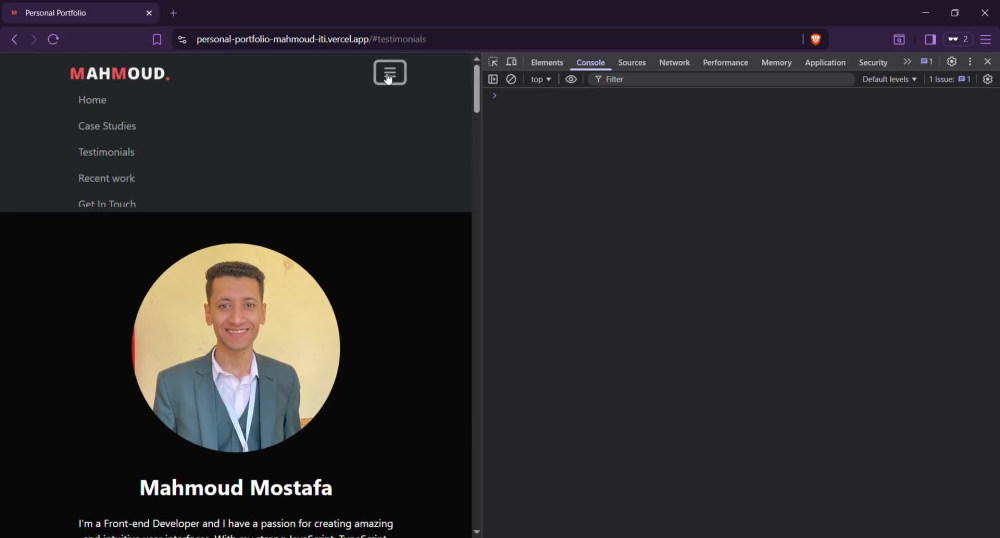Toggle the browser sidebar panel
The width and height of the screenshot is (1000, 538).
coord(930,40)
